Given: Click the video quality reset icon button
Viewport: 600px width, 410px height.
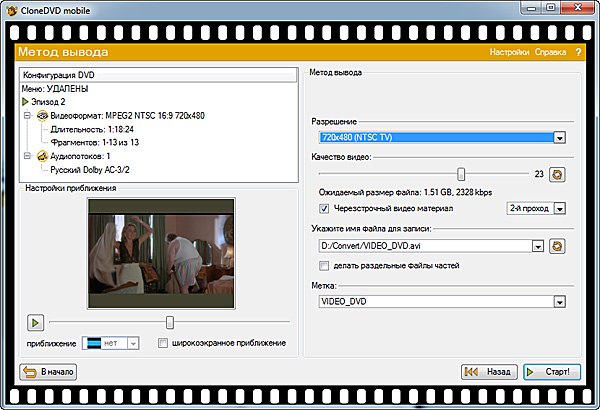Looking at the screenshot, I should tap(558, 174).
